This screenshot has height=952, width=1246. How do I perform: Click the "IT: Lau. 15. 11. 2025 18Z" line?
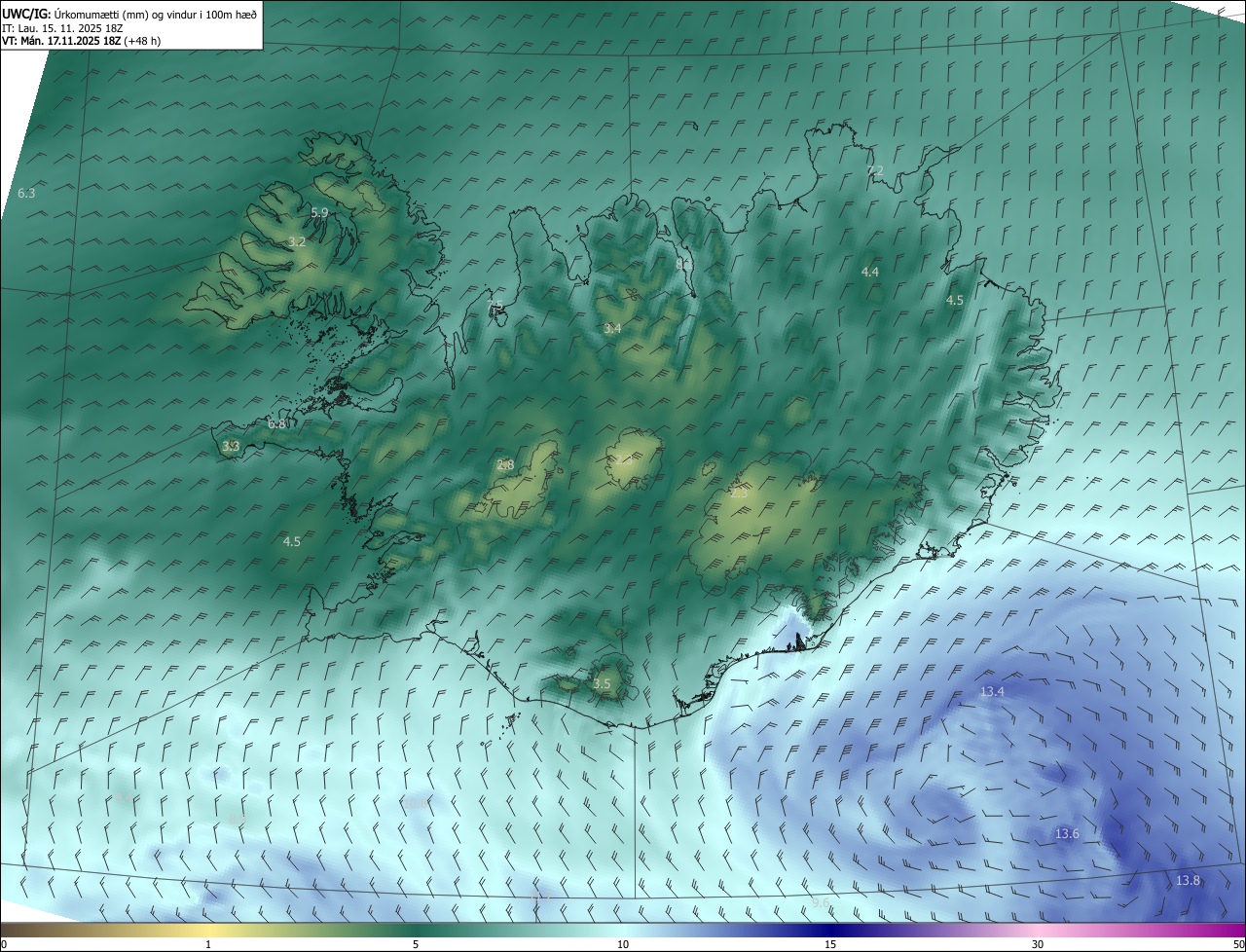click(62, 27)
